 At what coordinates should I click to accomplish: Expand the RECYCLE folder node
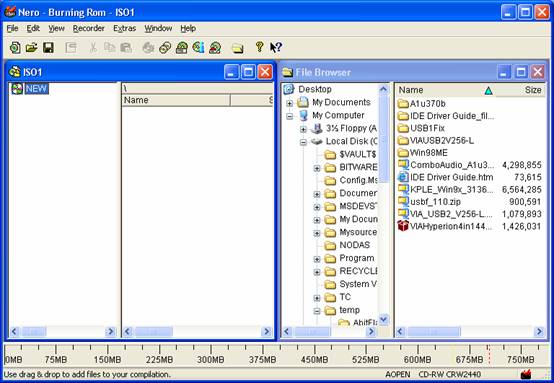[317, 272]
